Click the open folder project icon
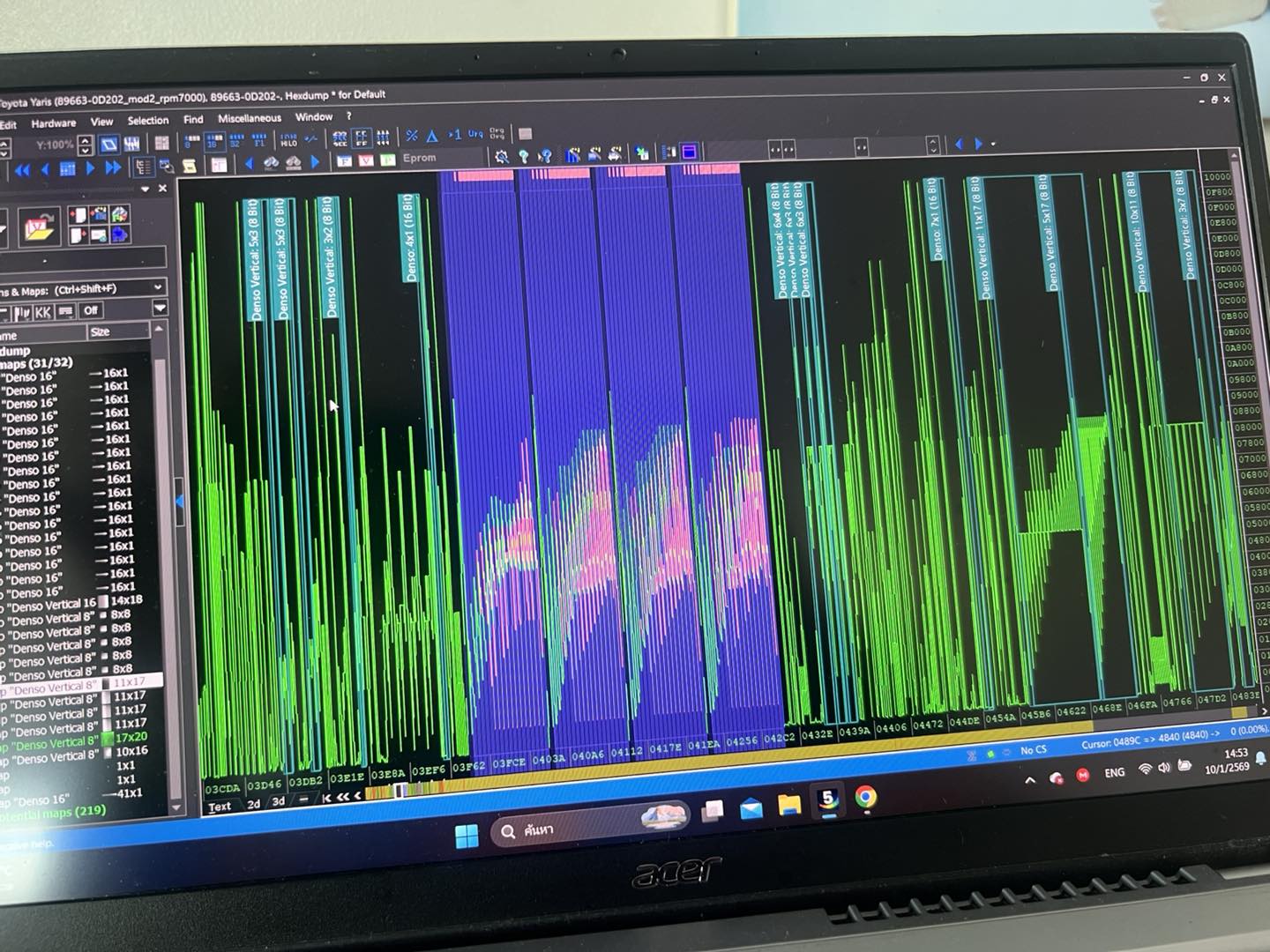The width and height of the screenshot is (1270, 952). pyautogui.click(x=40, y=228)
